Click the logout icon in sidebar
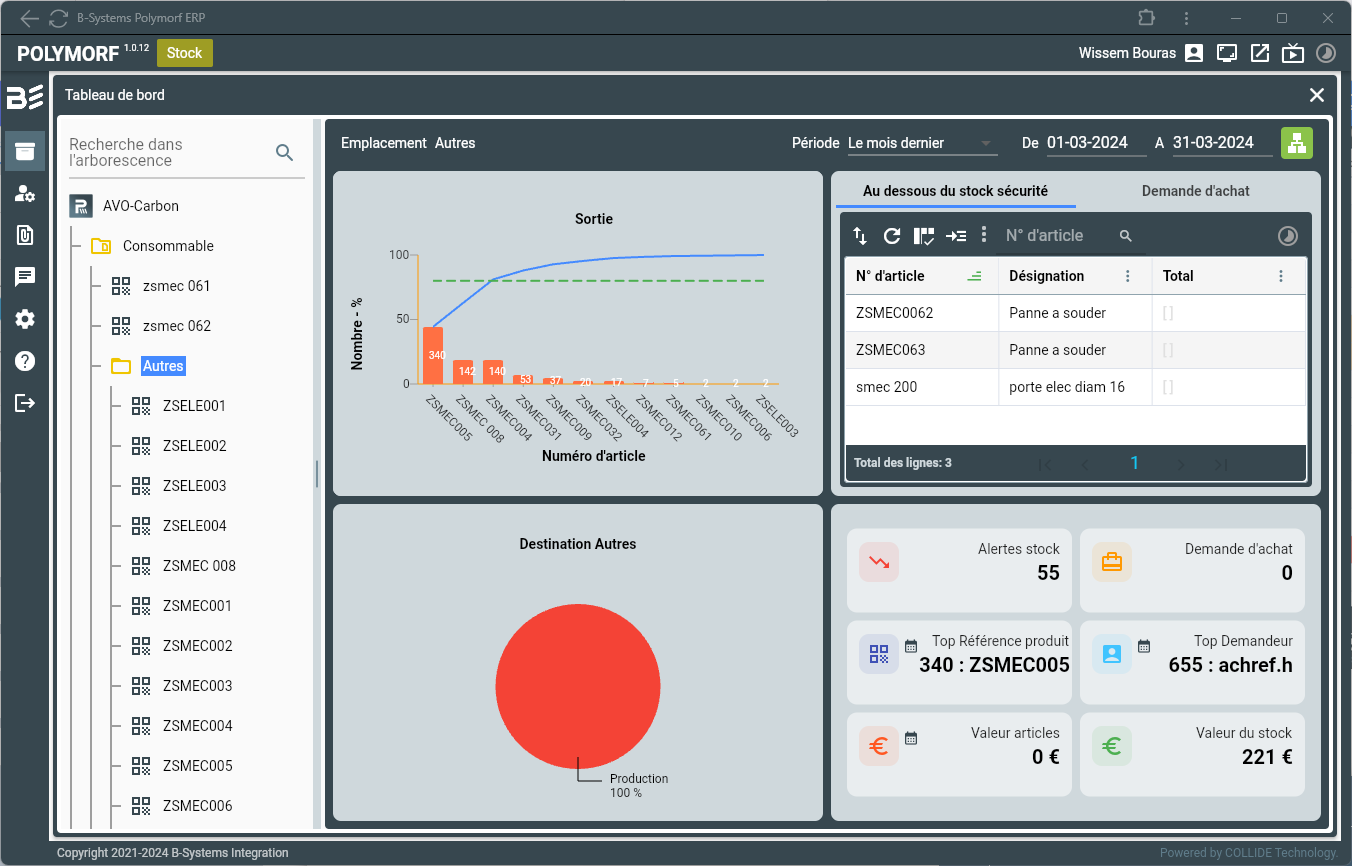 pos(25,403)
